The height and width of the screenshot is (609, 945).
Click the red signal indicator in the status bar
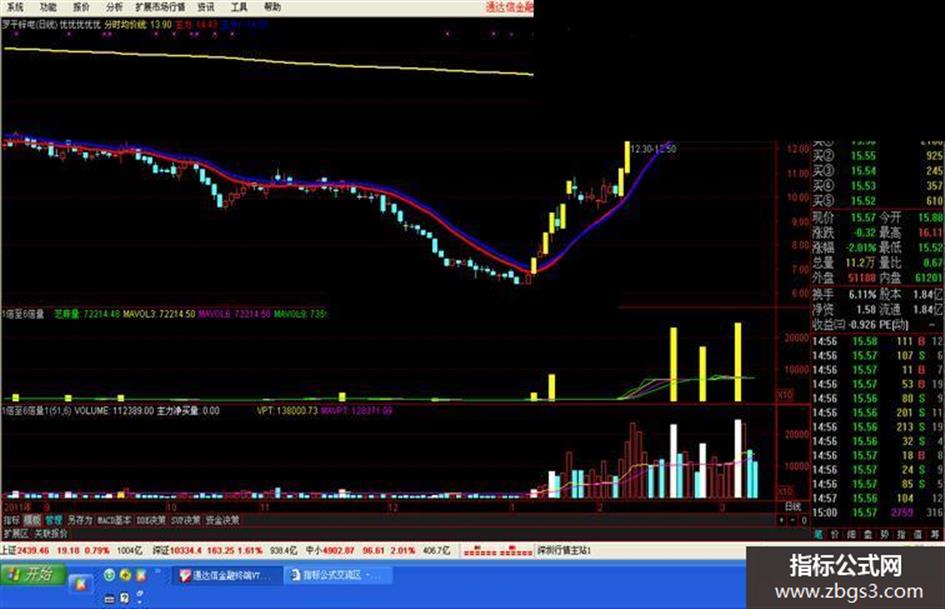(498, 551)
